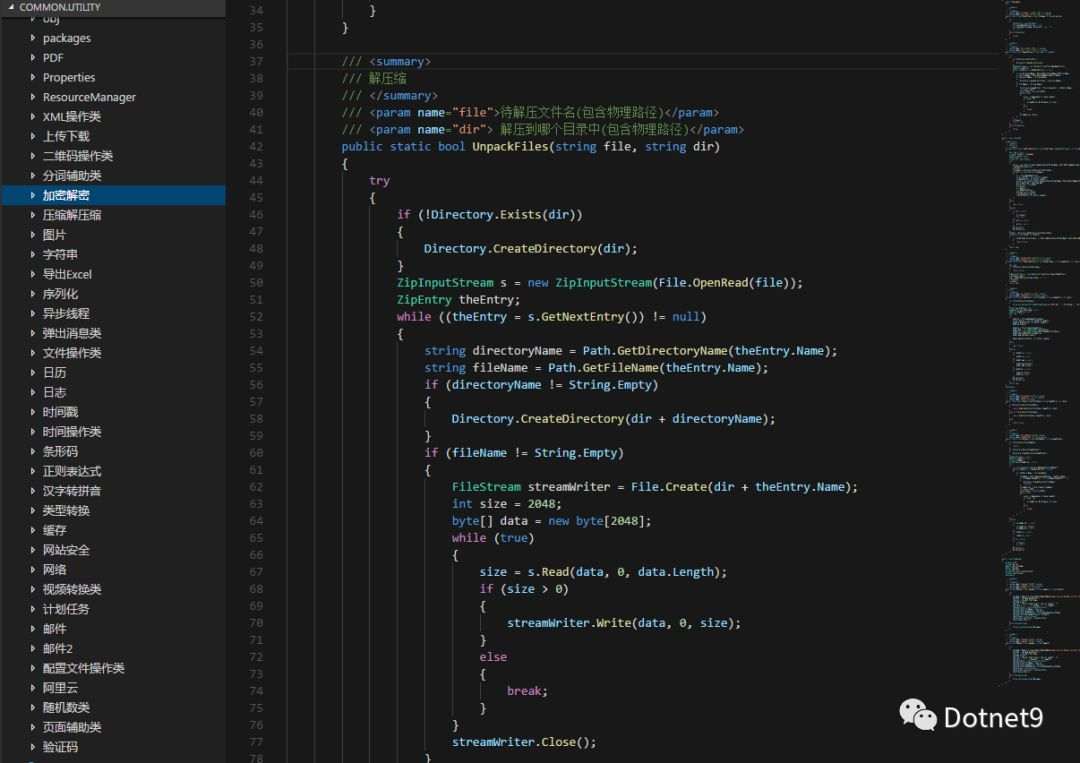
Task: Click the minimap code overview
Action: 1039,344
